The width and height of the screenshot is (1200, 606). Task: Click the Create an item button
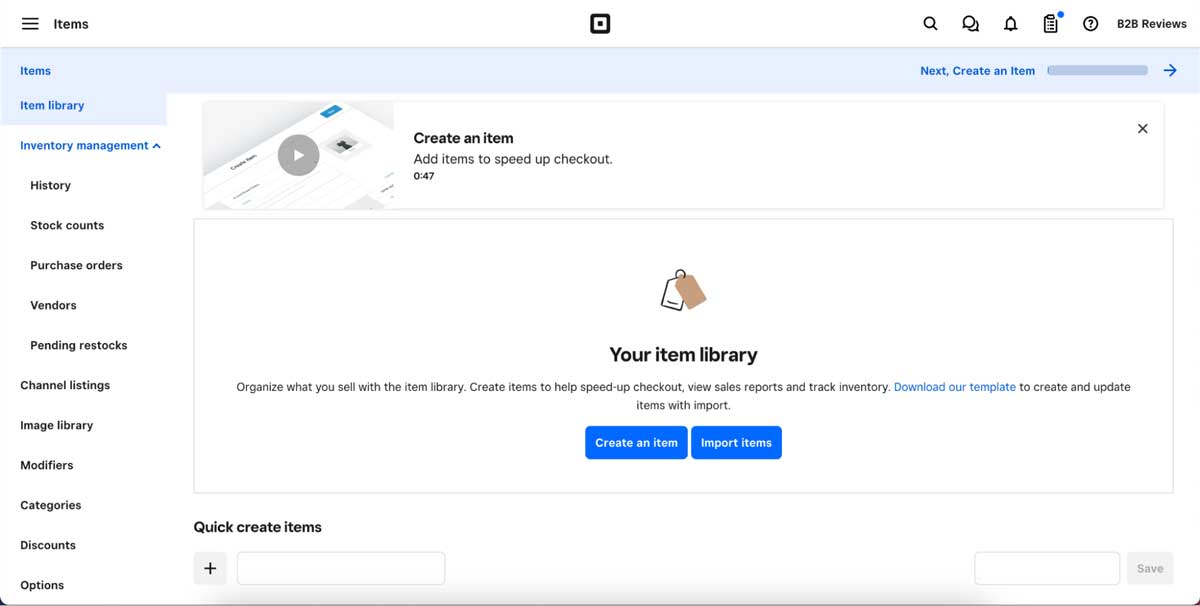pyautogui.click(x=636, y=442)
